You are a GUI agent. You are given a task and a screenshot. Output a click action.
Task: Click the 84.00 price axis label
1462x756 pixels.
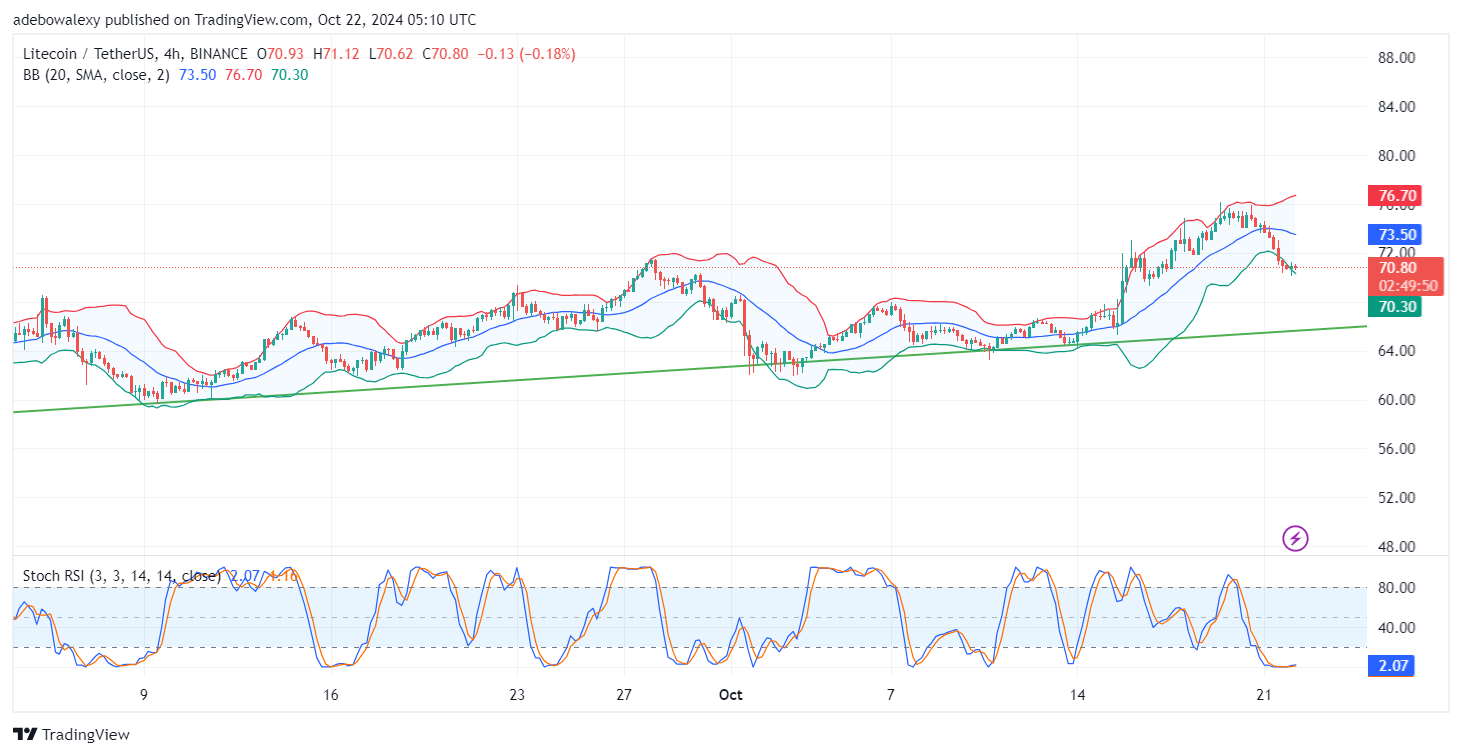(x=1395, y=107)
